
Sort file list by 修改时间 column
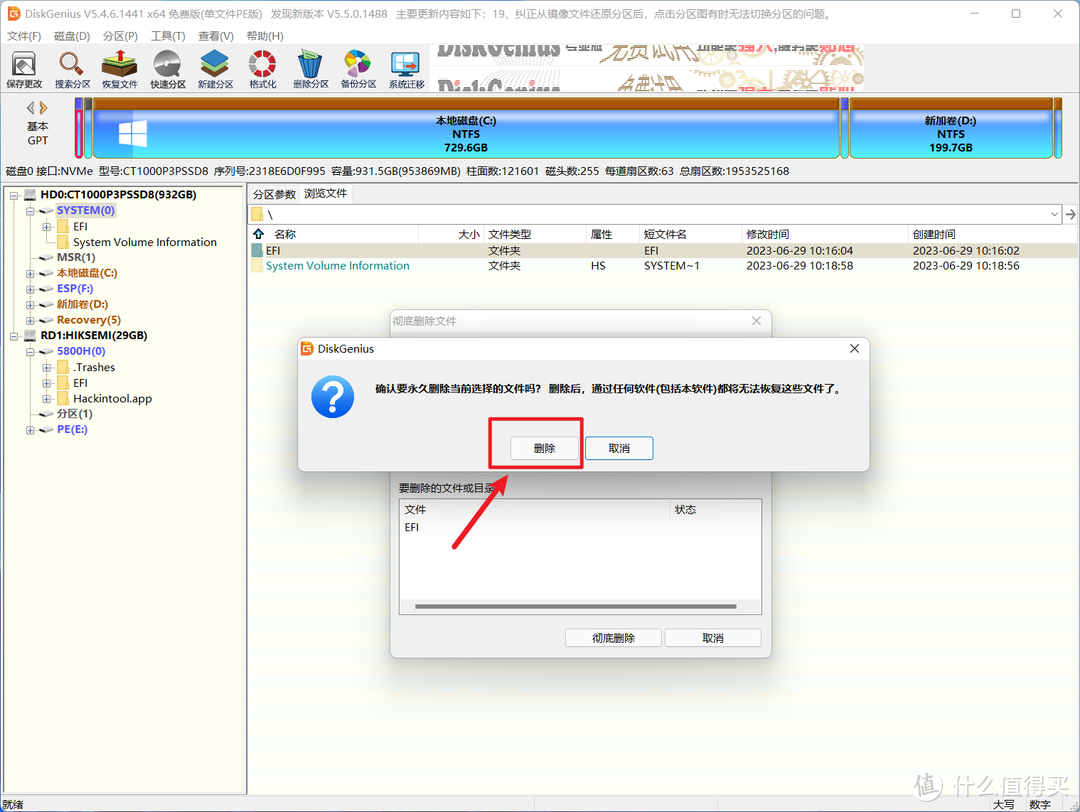[x=825, y=234]
